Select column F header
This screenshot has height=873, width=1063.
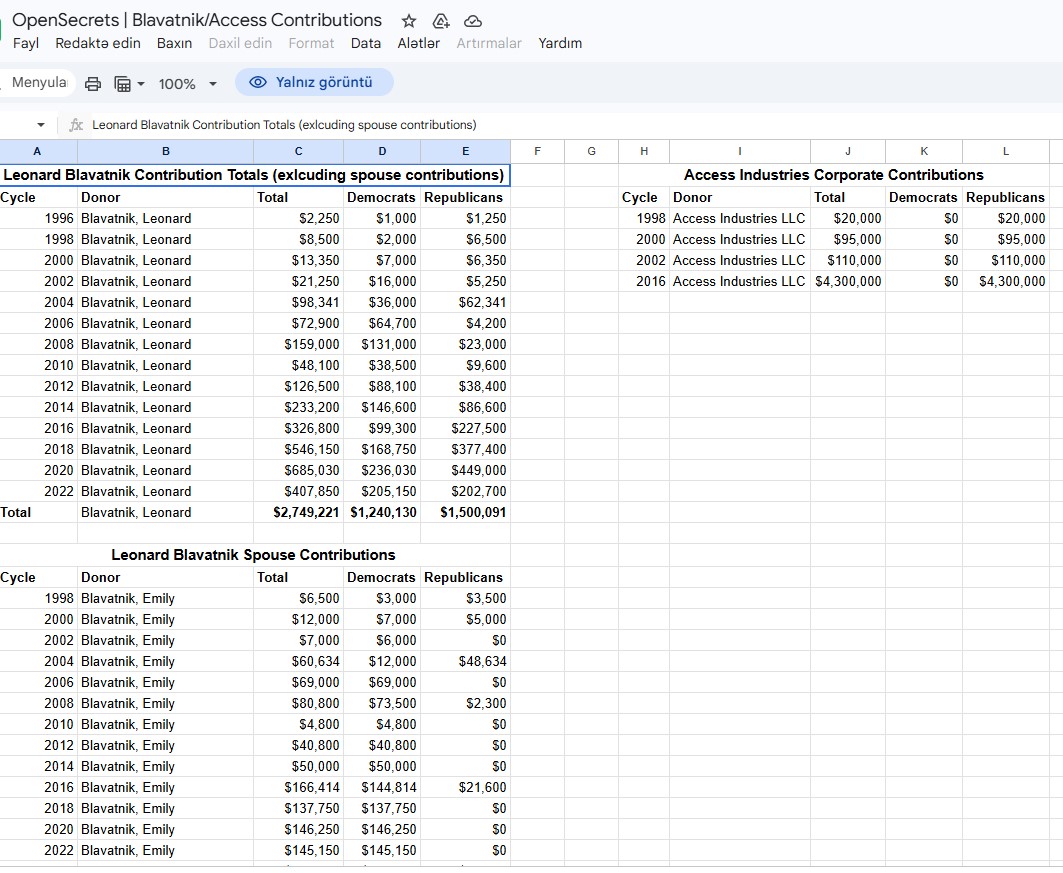(x=537, y=151)
